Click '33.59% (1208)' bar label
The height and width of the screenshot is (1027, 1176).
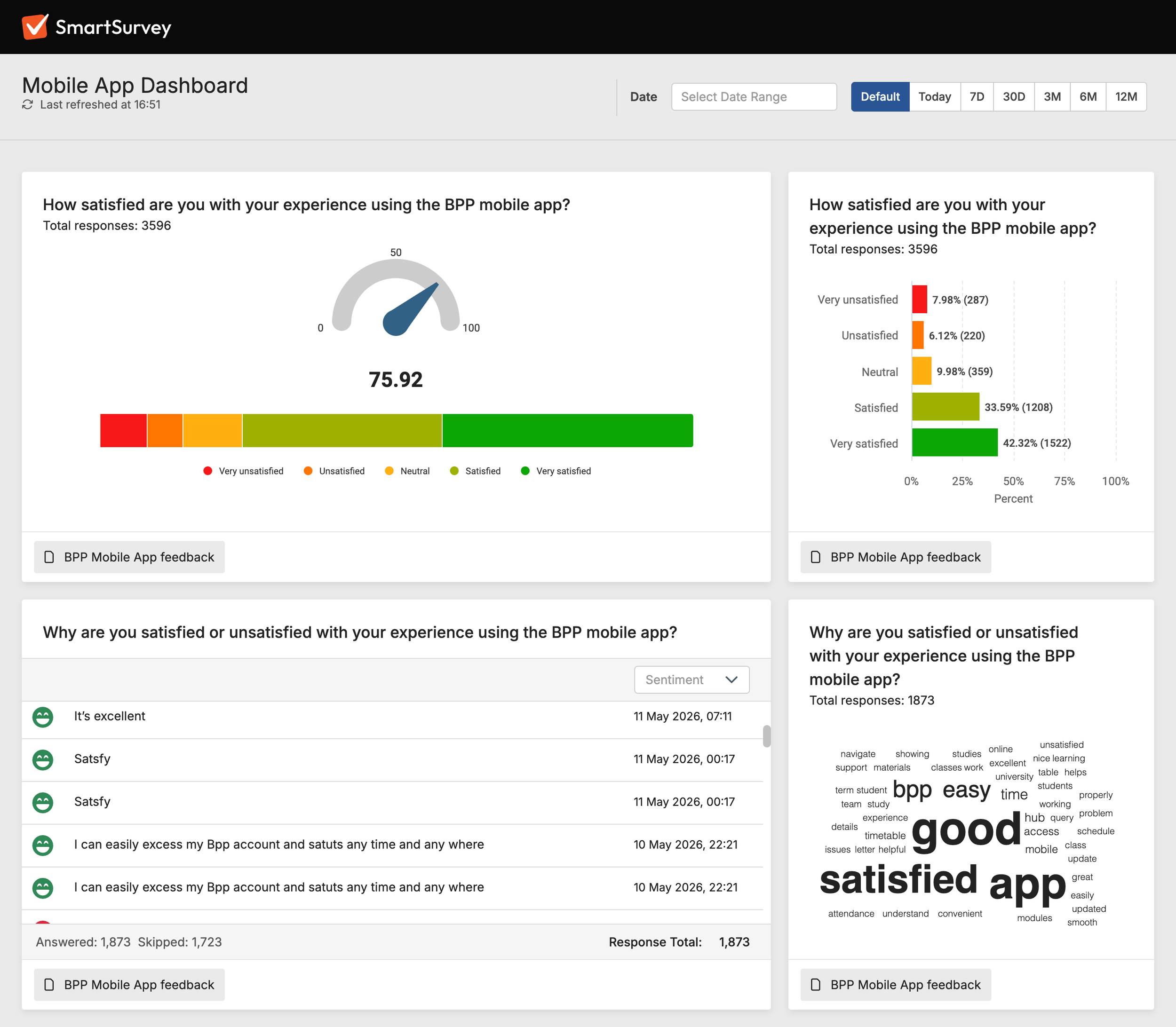pos(1018,408)
